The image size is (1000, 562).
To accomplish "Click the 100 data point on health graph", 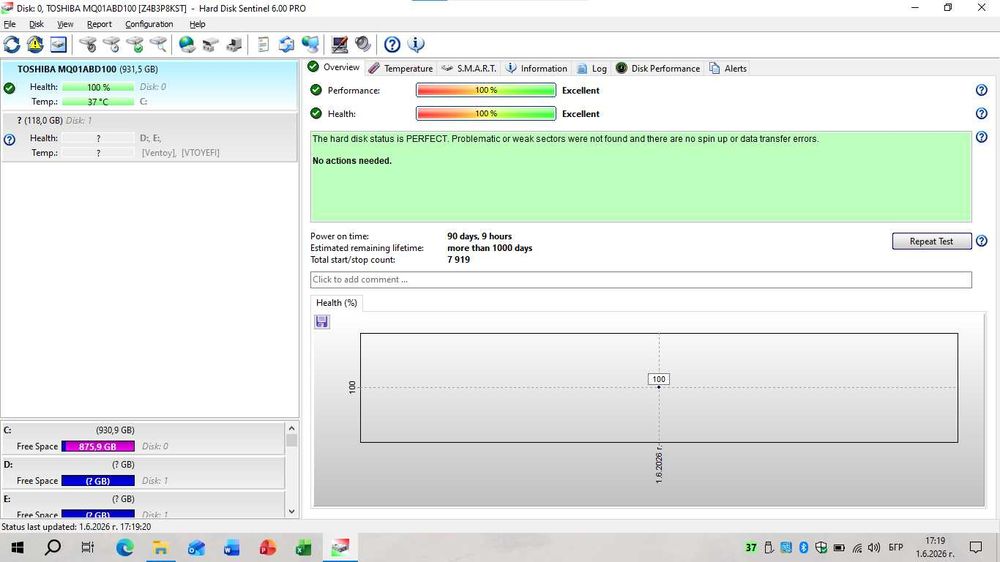I will 659,387.
